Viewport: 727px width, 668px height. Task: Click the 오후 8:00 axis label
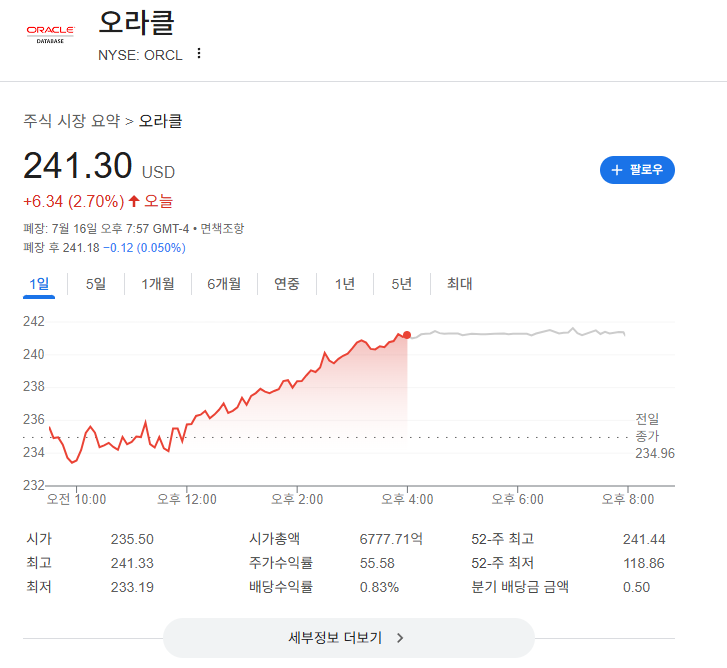point(628,499)
